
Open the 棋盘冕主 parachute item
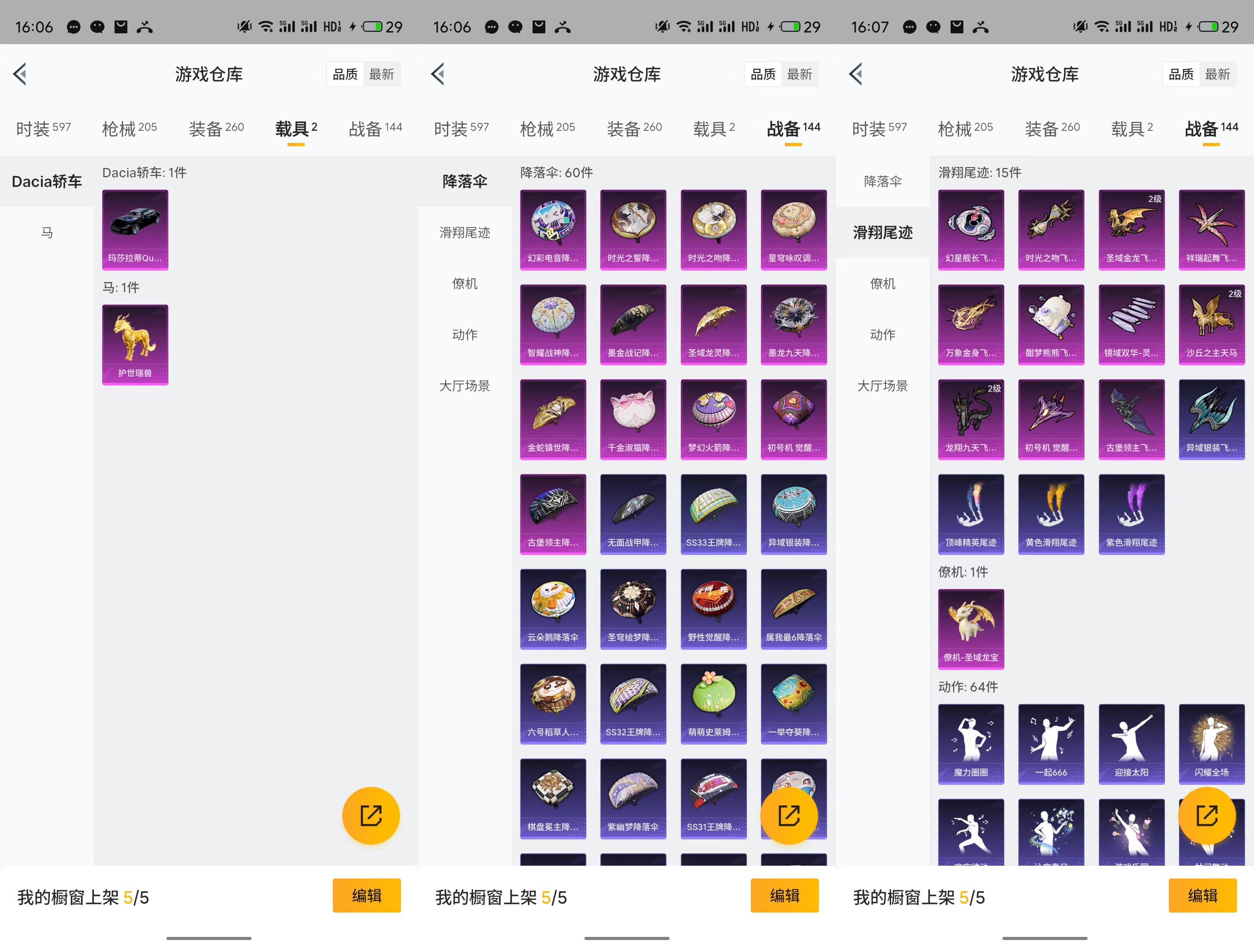tap(553, 798)
